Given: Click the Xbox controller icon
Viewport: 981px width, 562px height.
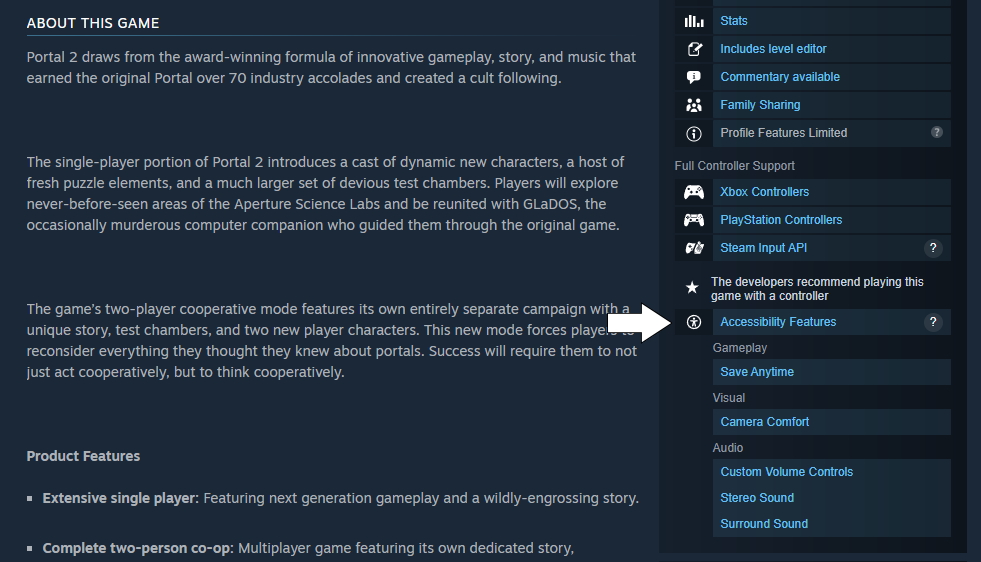Looking at the screenshot, I should pyautogui.click(x=694, y=192).
